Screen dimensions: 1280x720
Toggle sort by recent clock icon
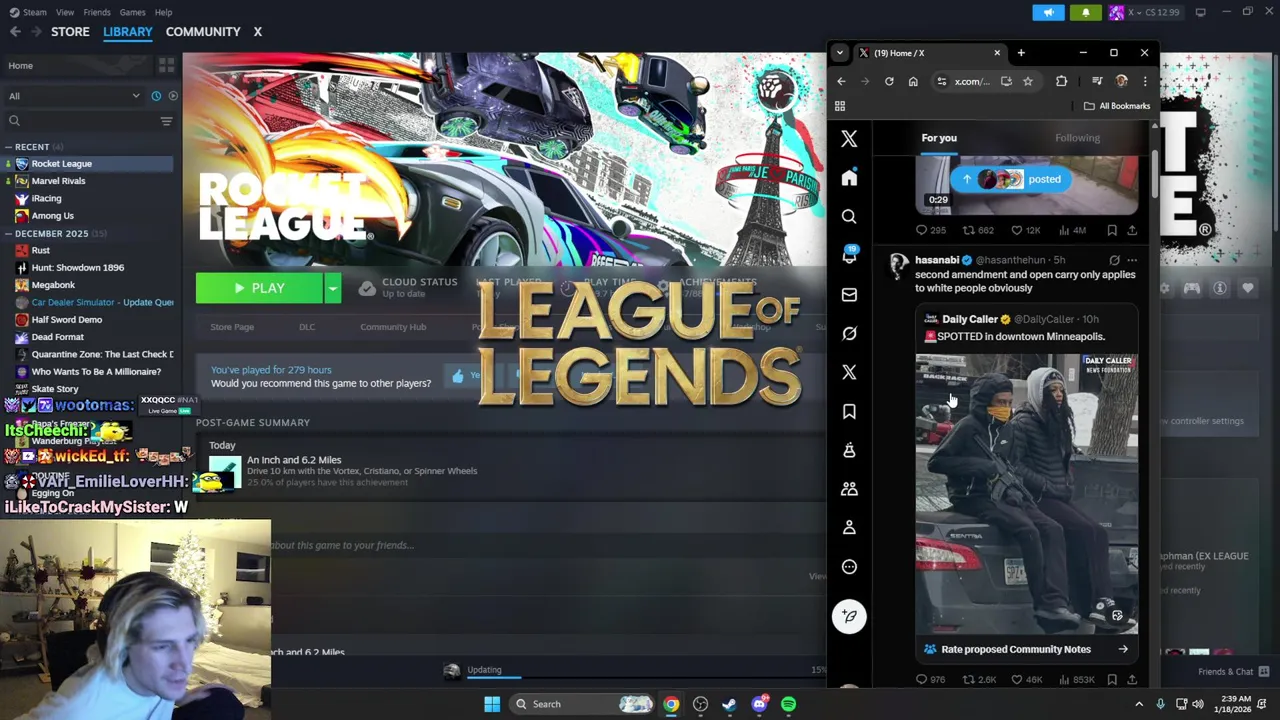point(156,96)
